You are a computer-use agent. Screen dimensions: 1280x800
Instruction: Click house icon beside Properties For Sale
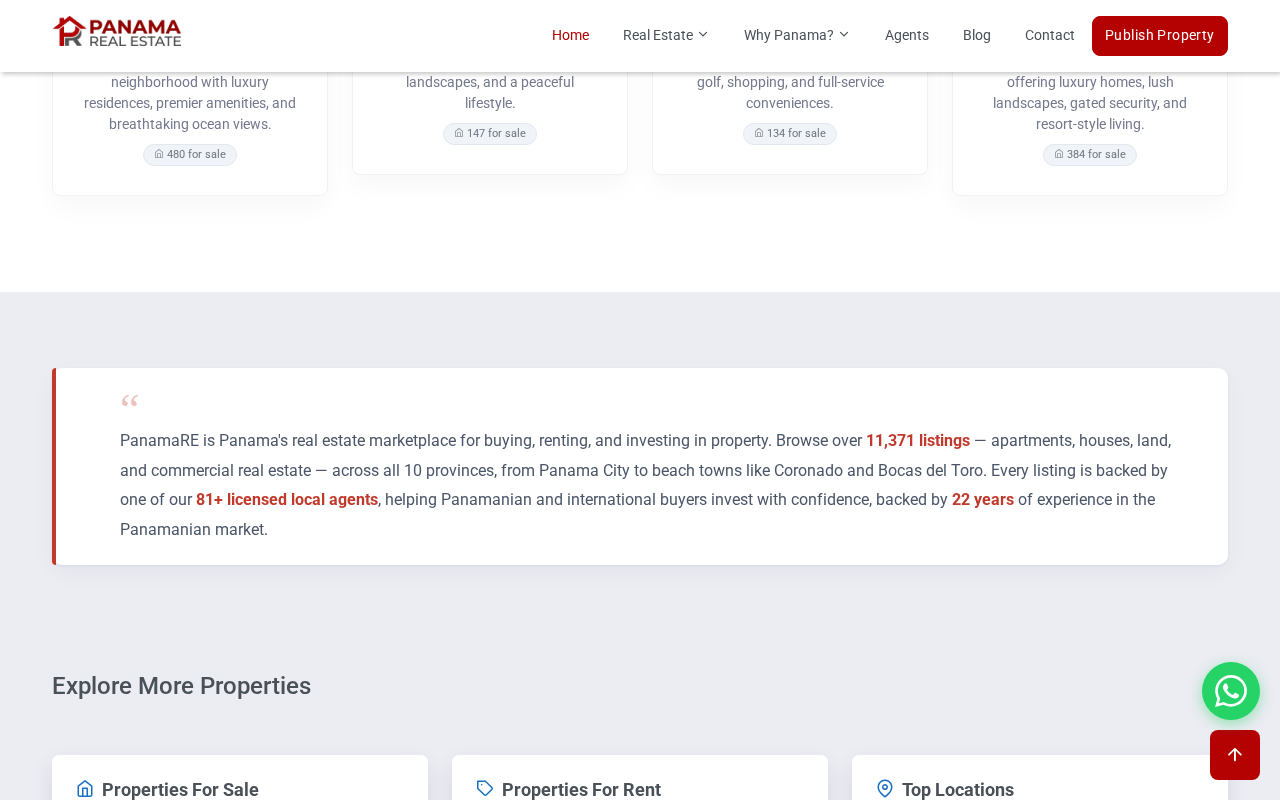tap(85, 789)
